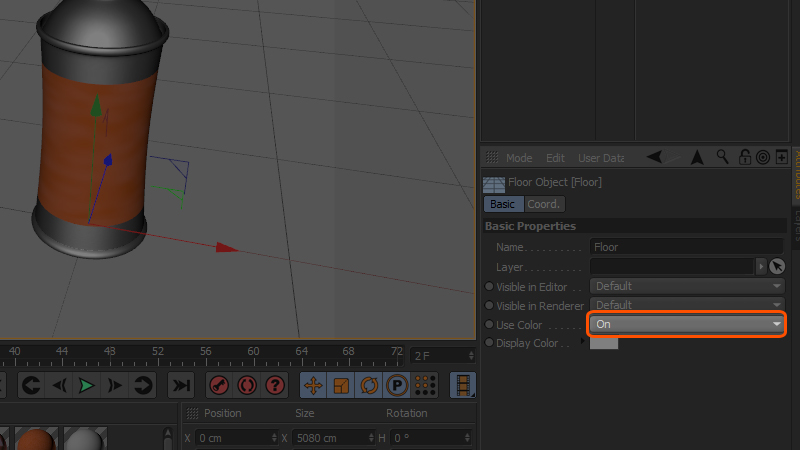Click the parameter keying P icon
The height and width of the screenshot is (450, 800).
click(x=397, y=385)
